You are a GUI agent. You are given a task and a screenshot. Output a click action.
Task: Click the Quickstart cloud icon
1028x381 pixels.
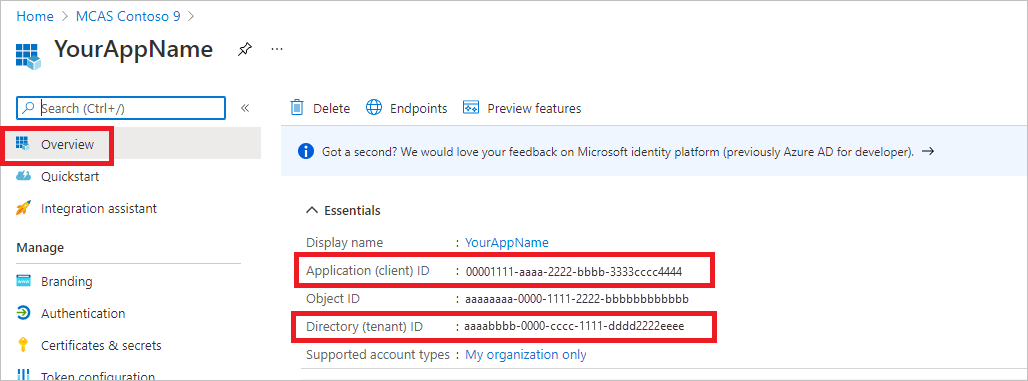[23, 176]
